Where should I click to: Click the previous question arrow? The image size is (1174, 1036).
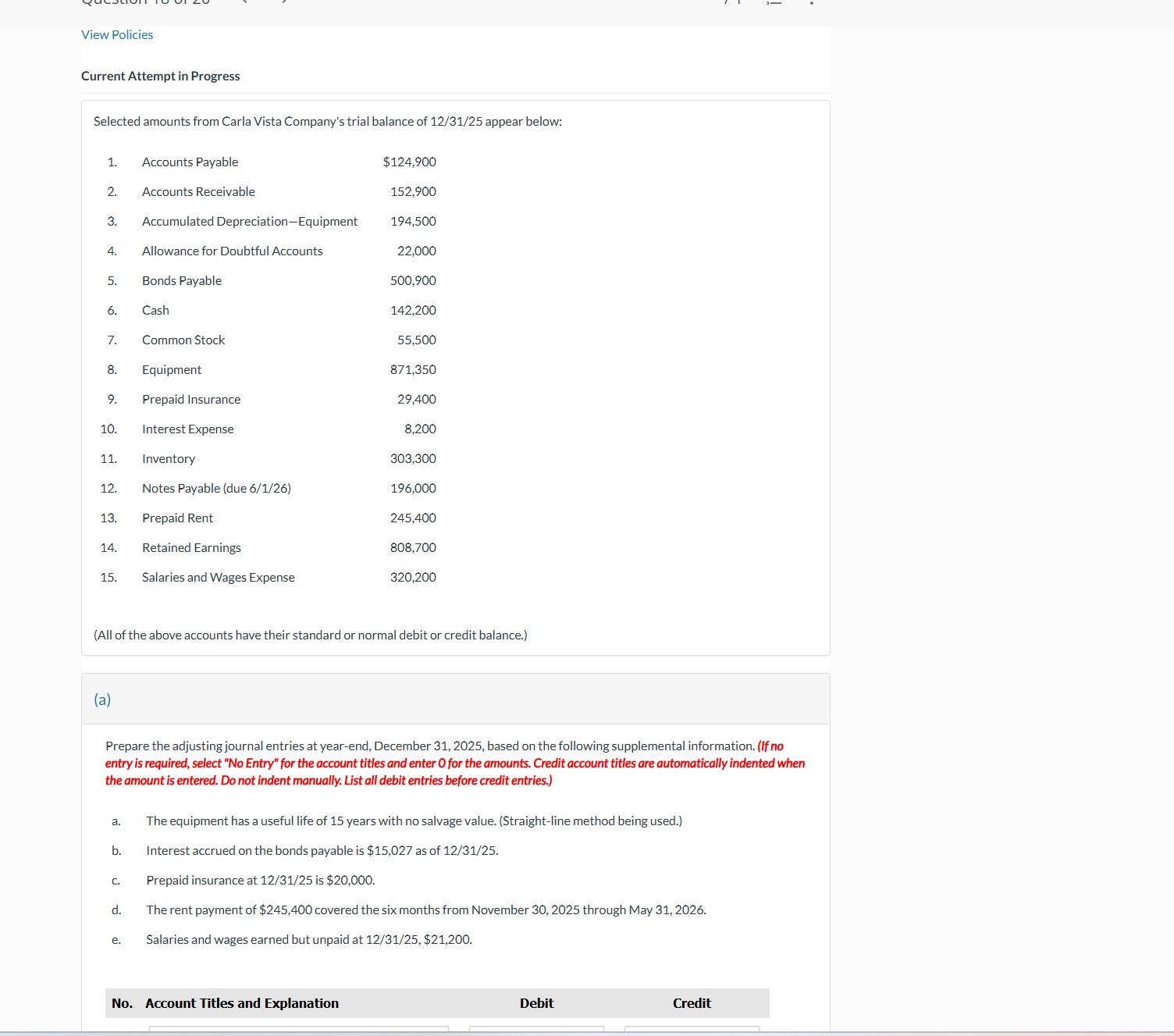tap(244, 2)
